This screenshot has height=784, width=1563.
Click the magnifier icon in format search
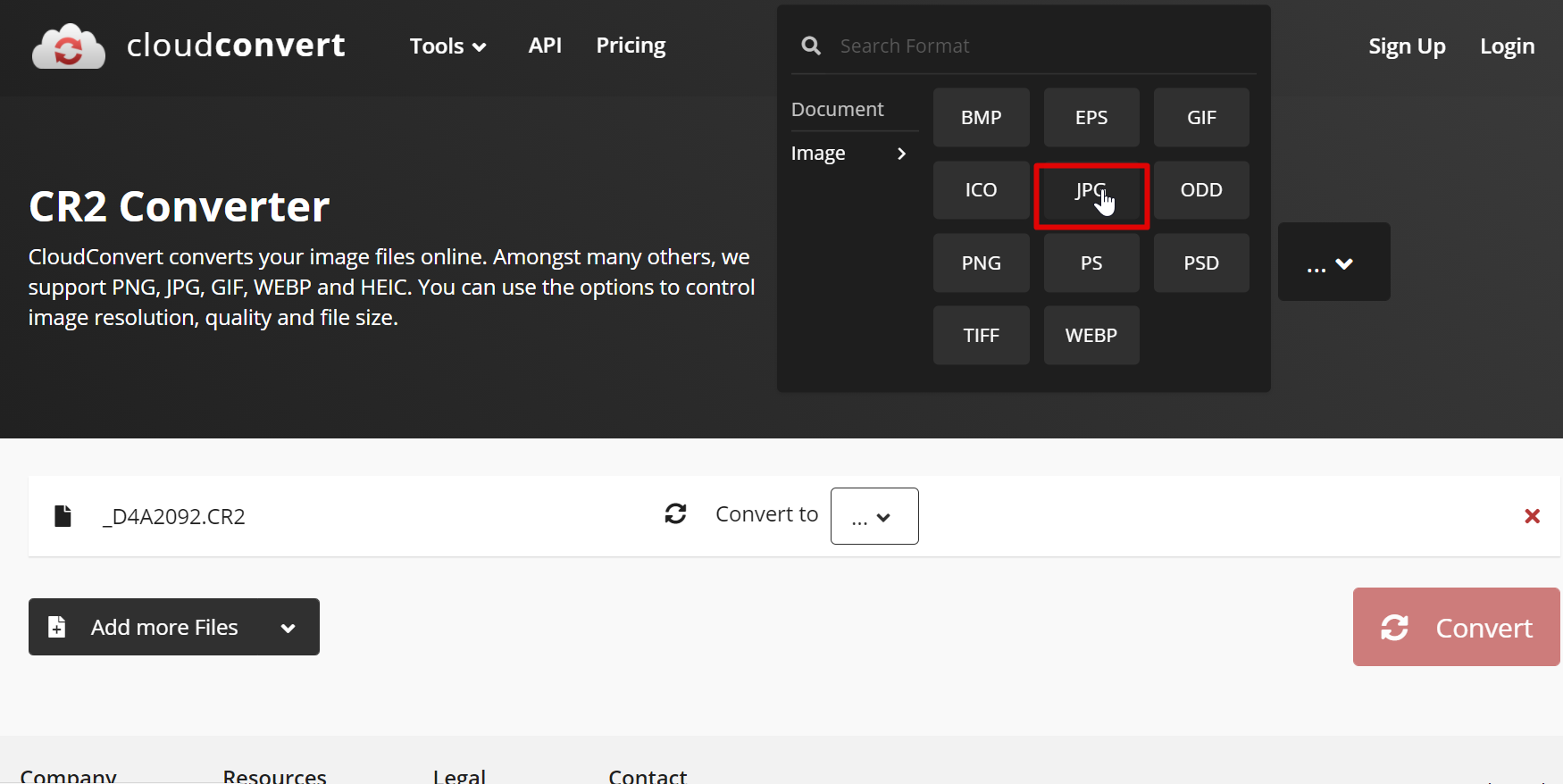pos(811,46)
